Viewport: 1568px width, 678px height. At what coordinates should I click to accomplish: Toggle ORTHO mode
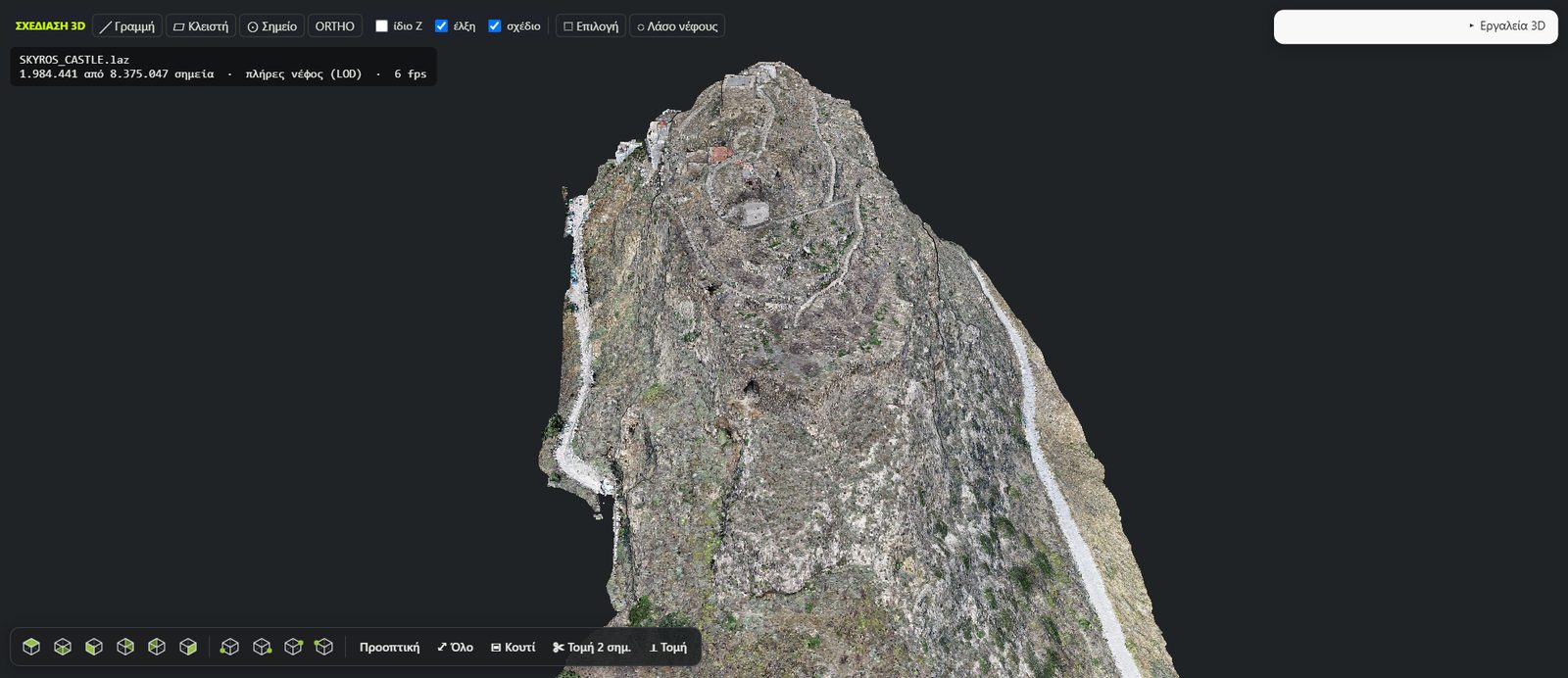(x=335, y=26)
